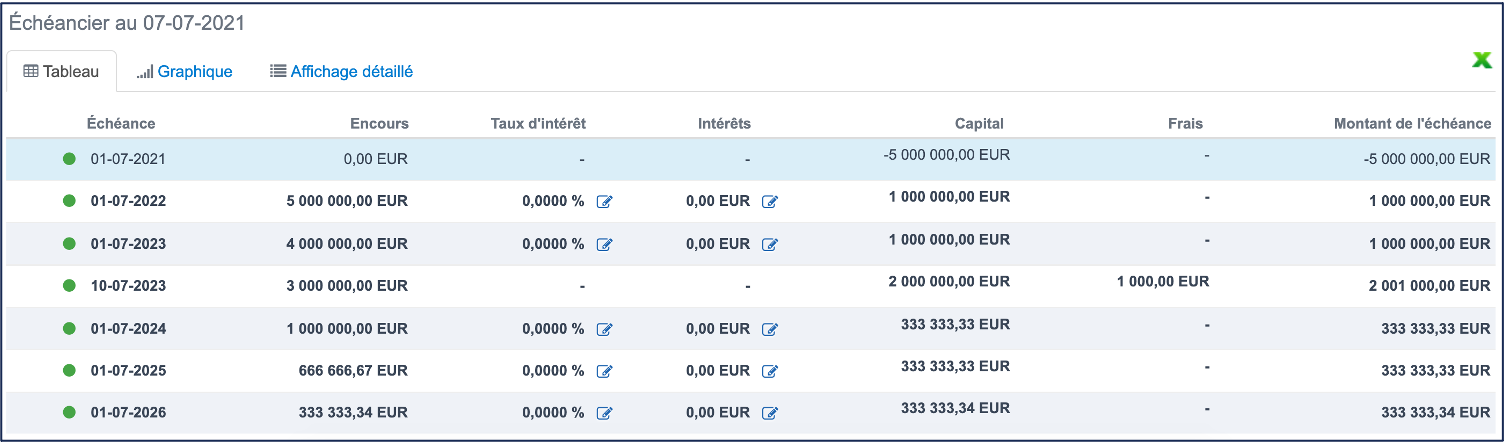Image resolution: width=1504 pixels, height=443 pixels.
Task: Click the Frais column header
Action: pos(1184,124)
